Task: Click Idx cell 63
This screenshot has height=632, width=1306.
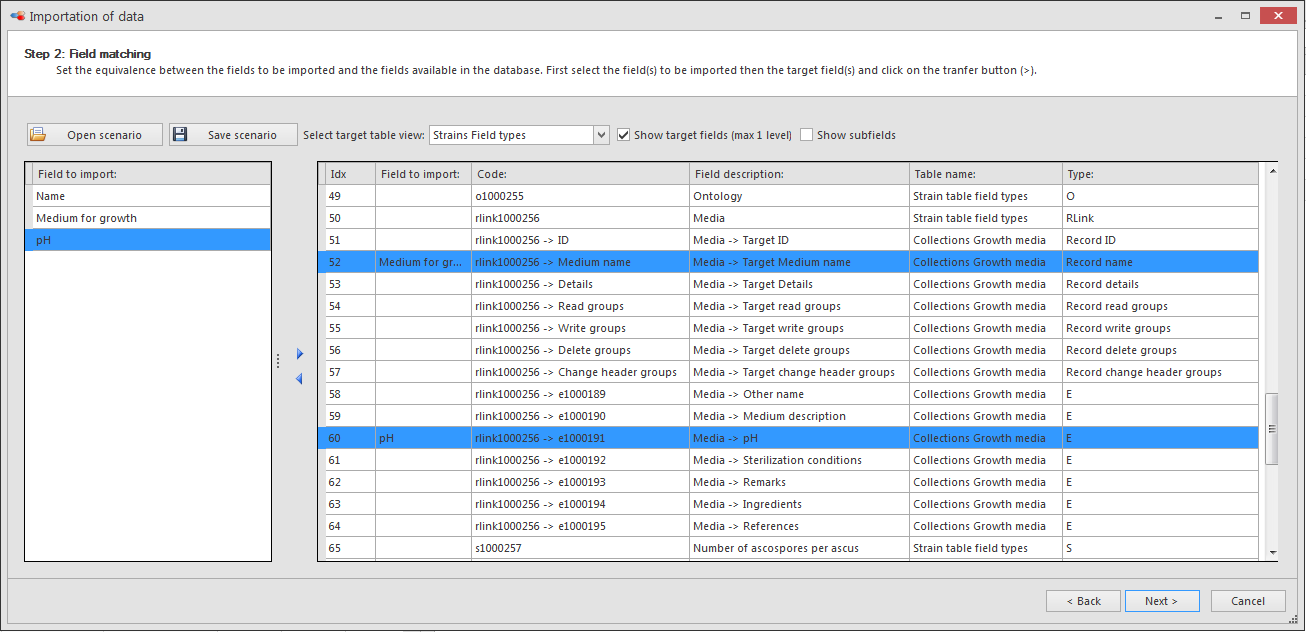Action: click(351, 504)
